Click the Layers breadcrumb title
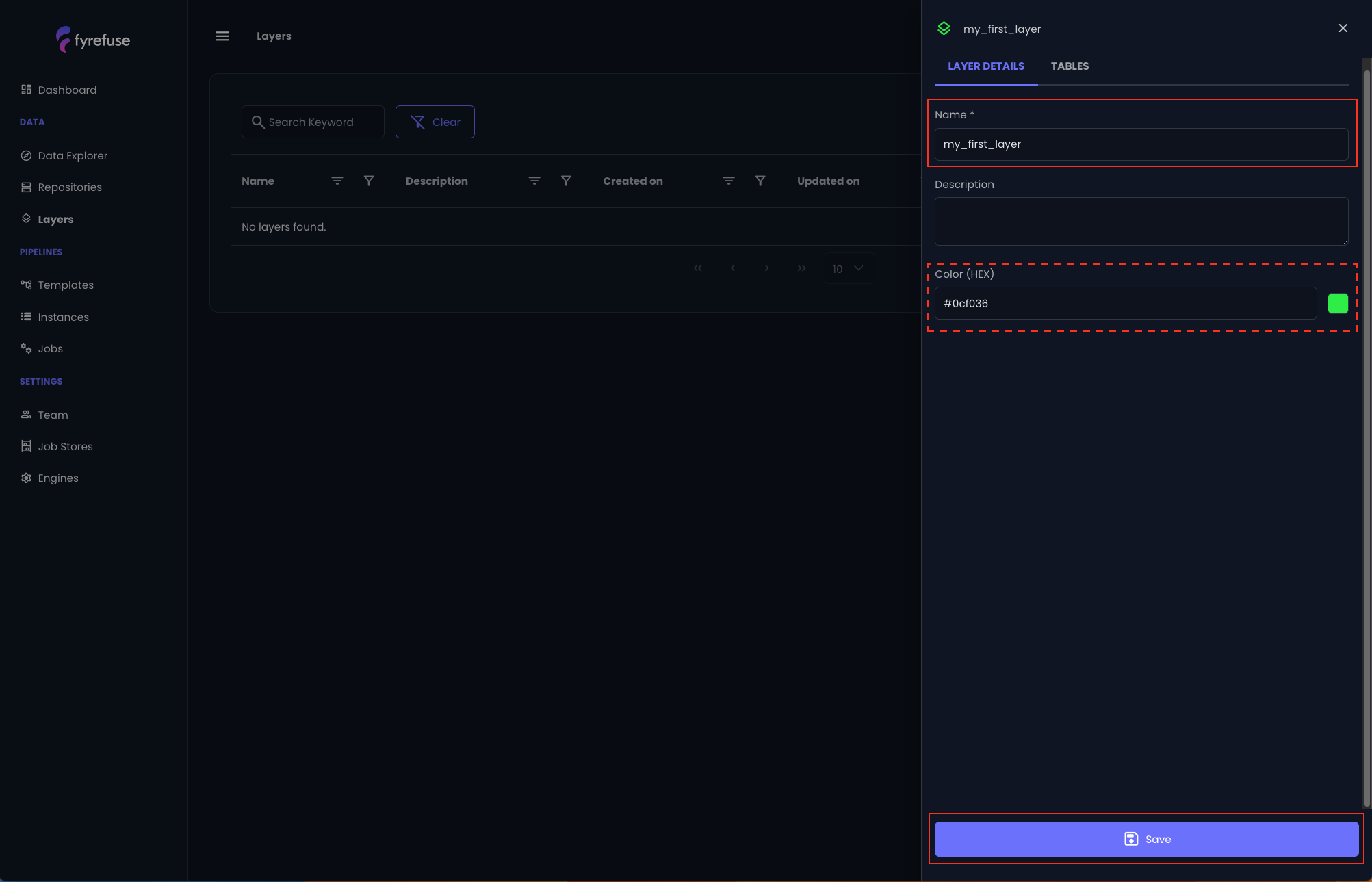Viewport: 1372px width, 882px height. pyautogui.click(x=274, y=36)
